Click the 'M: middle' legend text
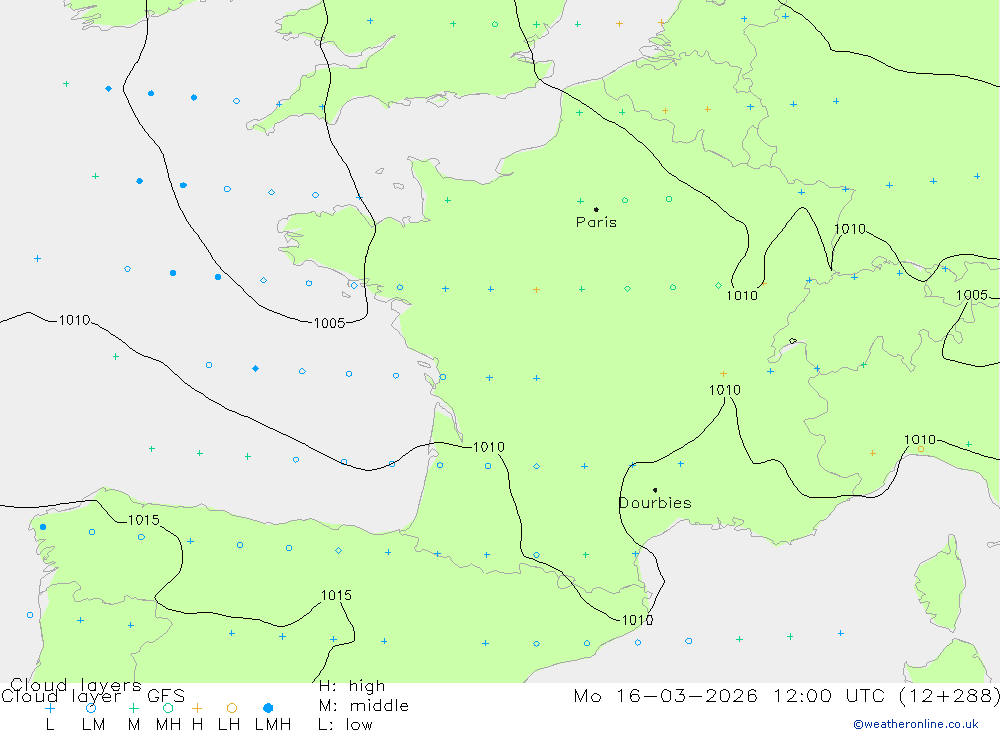Viewport: 1000px width, 733px height. pos(364,706)
